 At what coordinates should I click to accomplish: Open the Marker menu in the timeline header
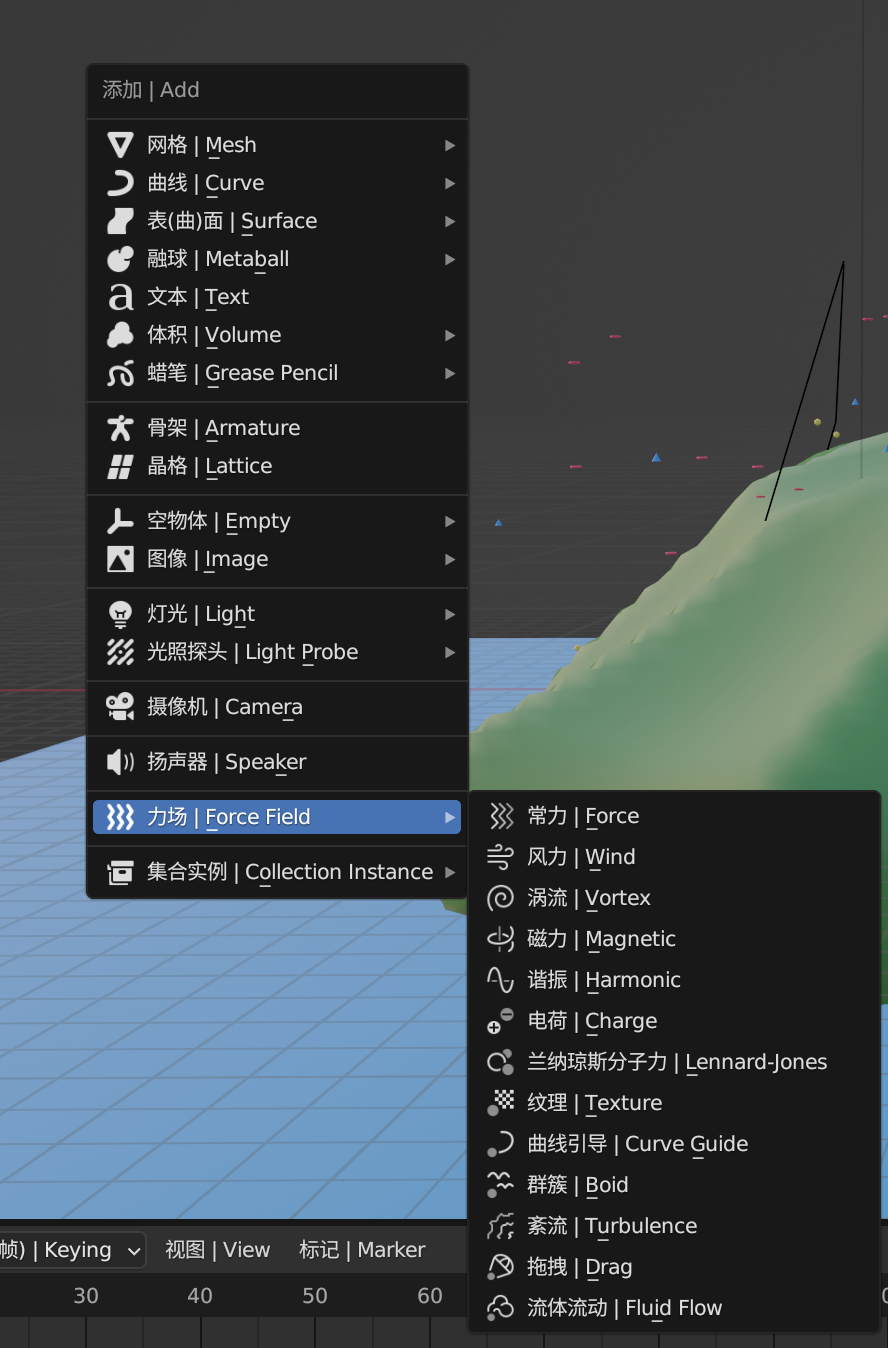[x=363, y=1249]
